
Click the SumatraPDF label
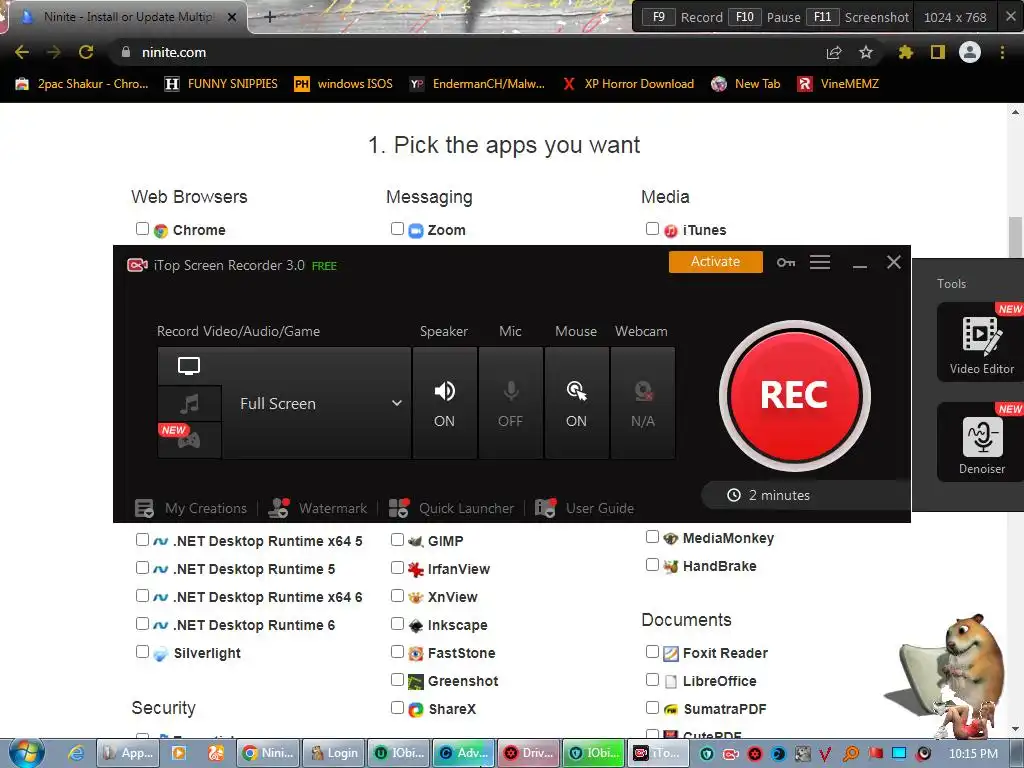724,709
